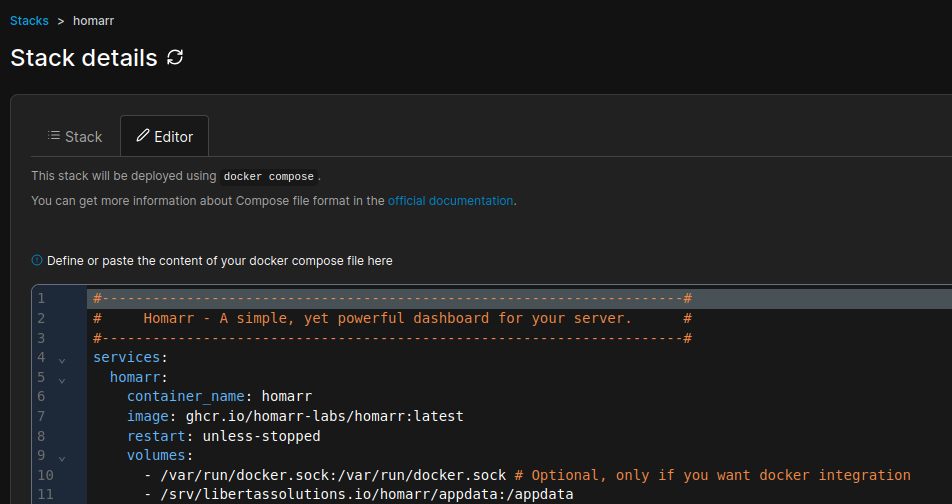Refresh stack details with the reload icon

[175, 58]
